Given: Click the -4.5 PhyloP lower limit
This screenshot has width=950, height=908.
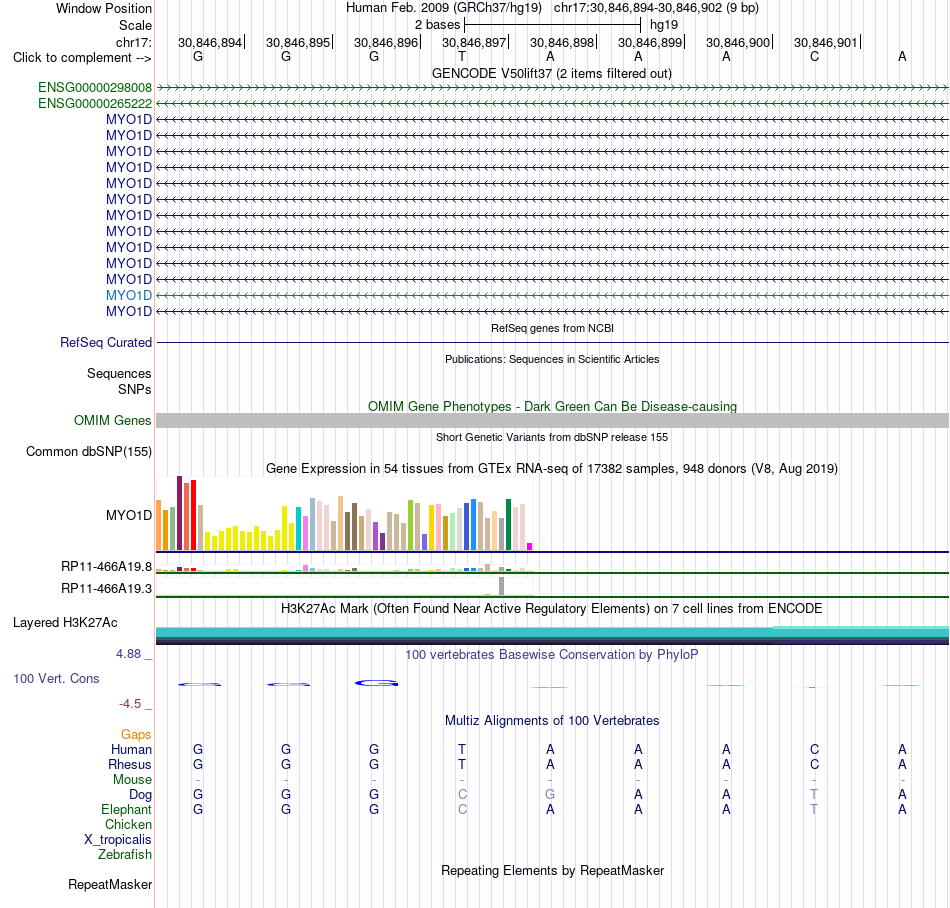Looking at the screenshot, I should (x=130, y=704).
